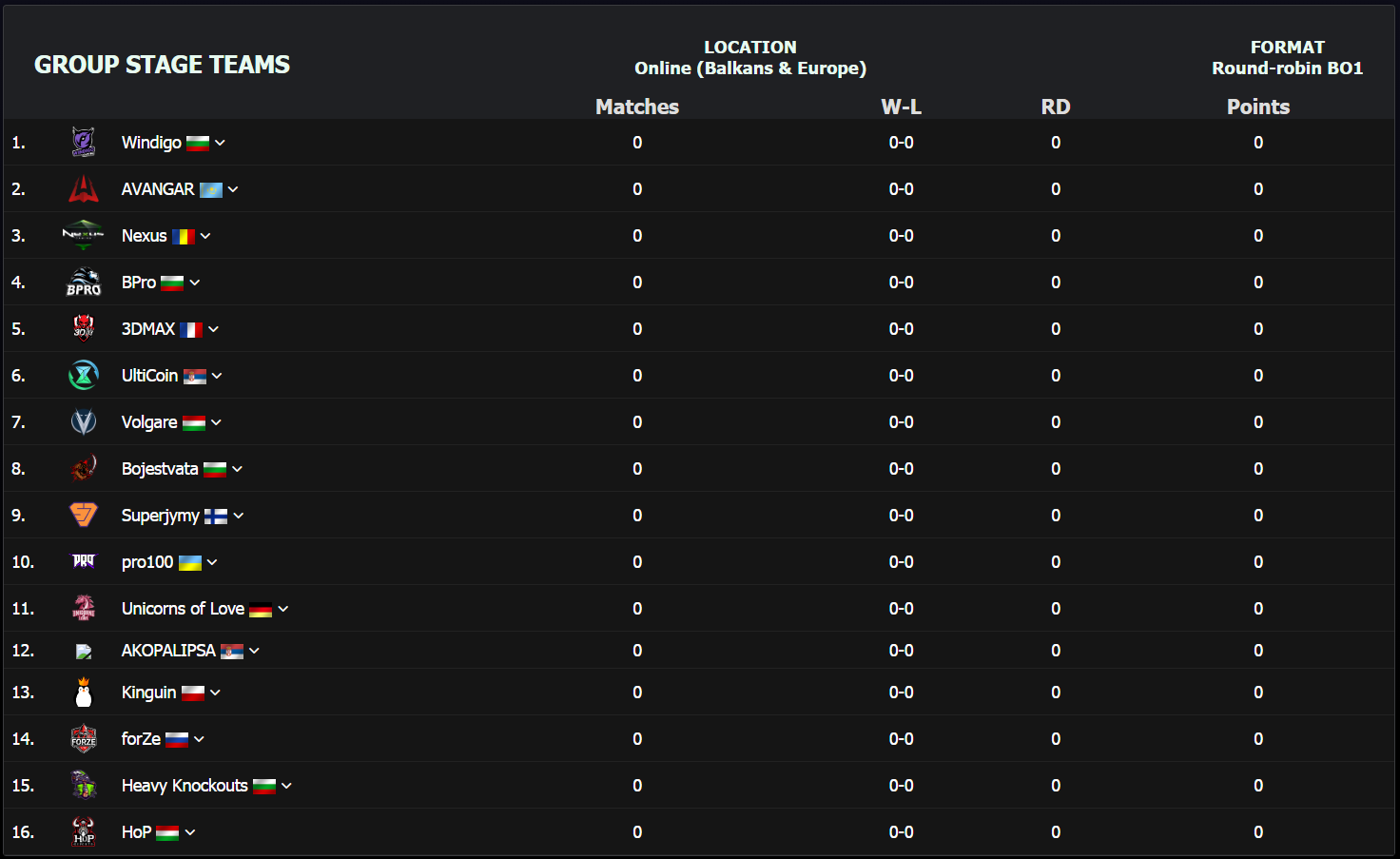
Task: Click Superjymy's Points value
Action: pyautogui.click(x=1258, y=516)
